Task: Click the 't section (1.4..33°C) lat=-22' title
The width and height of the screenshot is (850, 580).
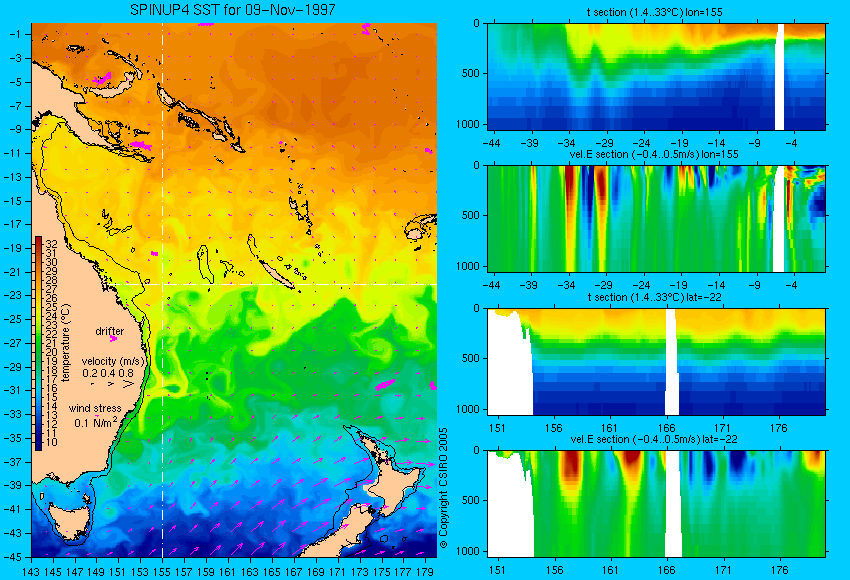Action: point(654,298)
